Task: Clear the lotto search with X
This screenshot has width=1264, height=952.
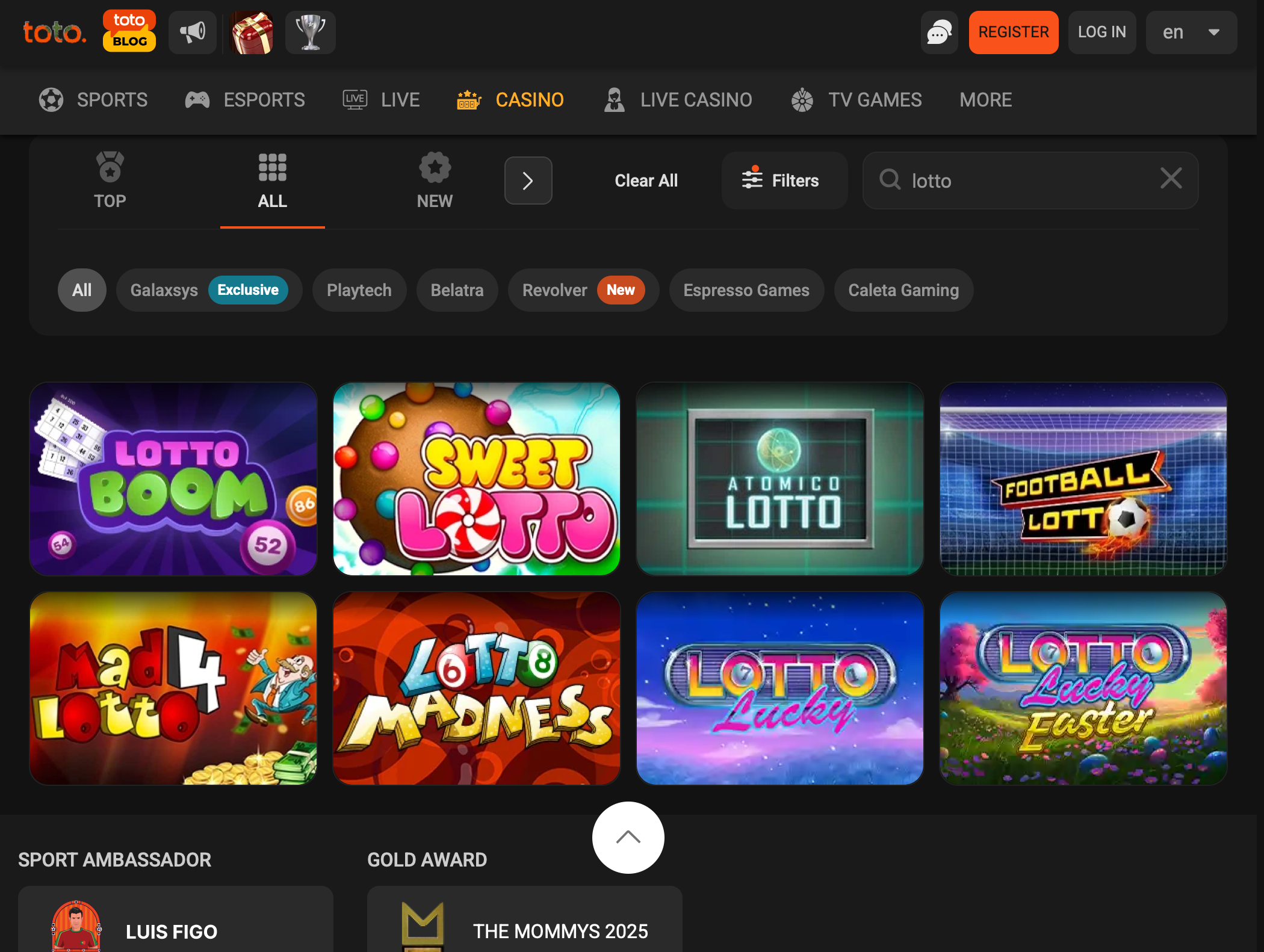Action: click(1171, 179)
